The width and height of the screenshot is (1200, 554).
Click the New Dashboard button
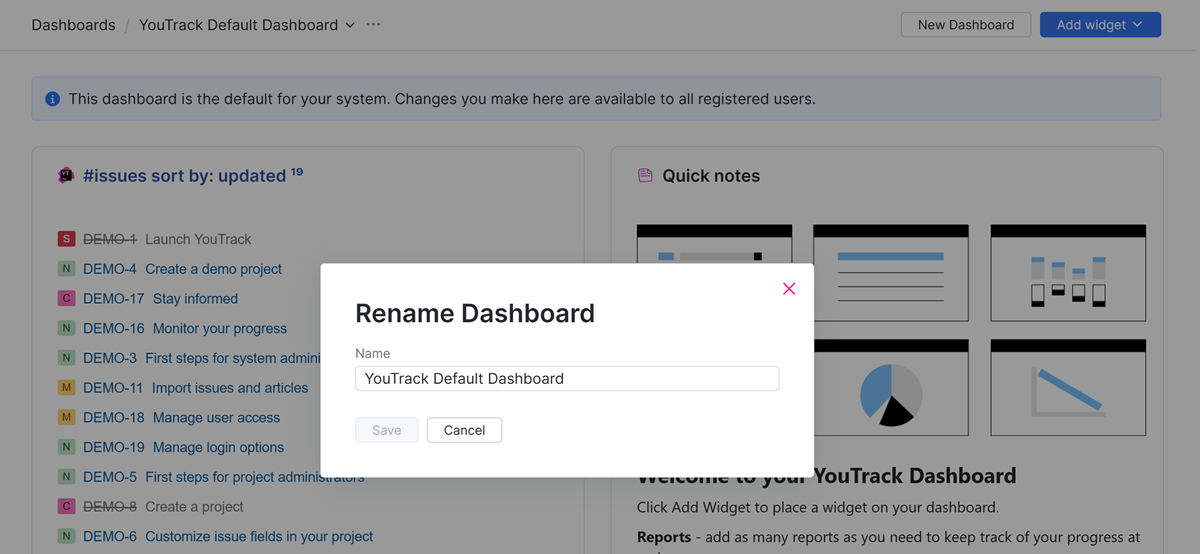(965, 25)
